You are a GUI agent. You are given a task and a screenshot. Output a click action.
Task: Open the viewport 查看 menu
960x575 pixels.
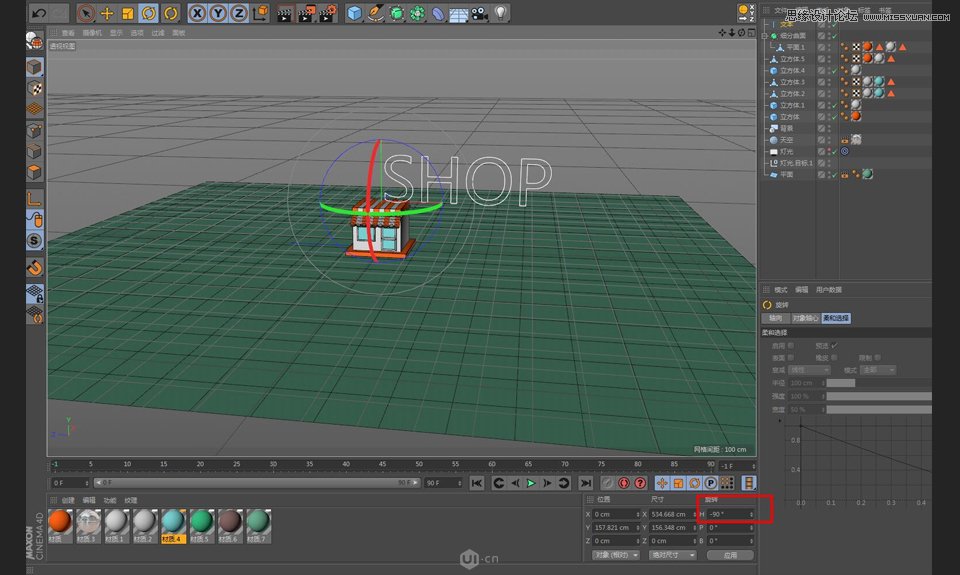67,33
